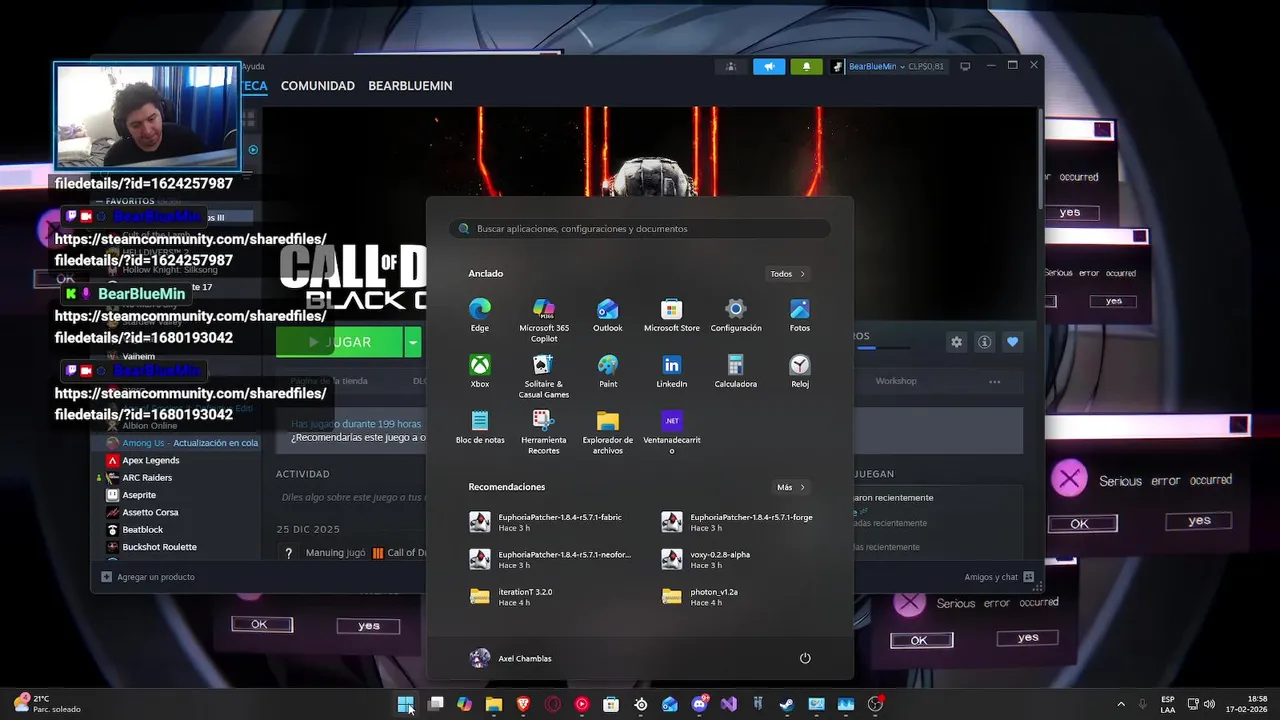
Task: Show hidden system tray icons
Action: pyautogui.click(x=1120, y=704)
